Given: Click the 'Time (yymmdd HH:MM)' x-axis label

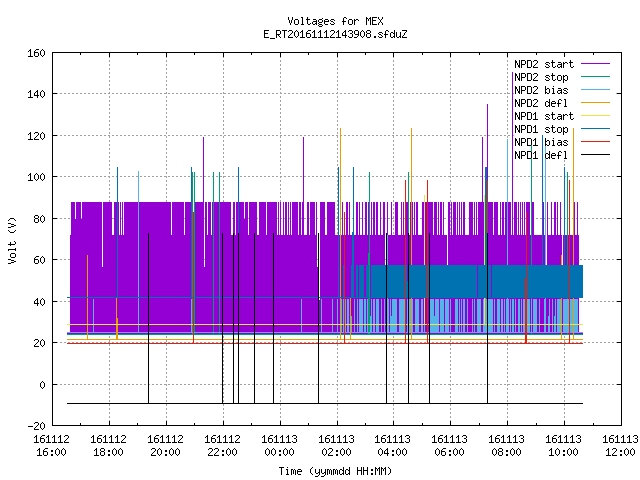Looking at the screenshot, I should (335, 471).
